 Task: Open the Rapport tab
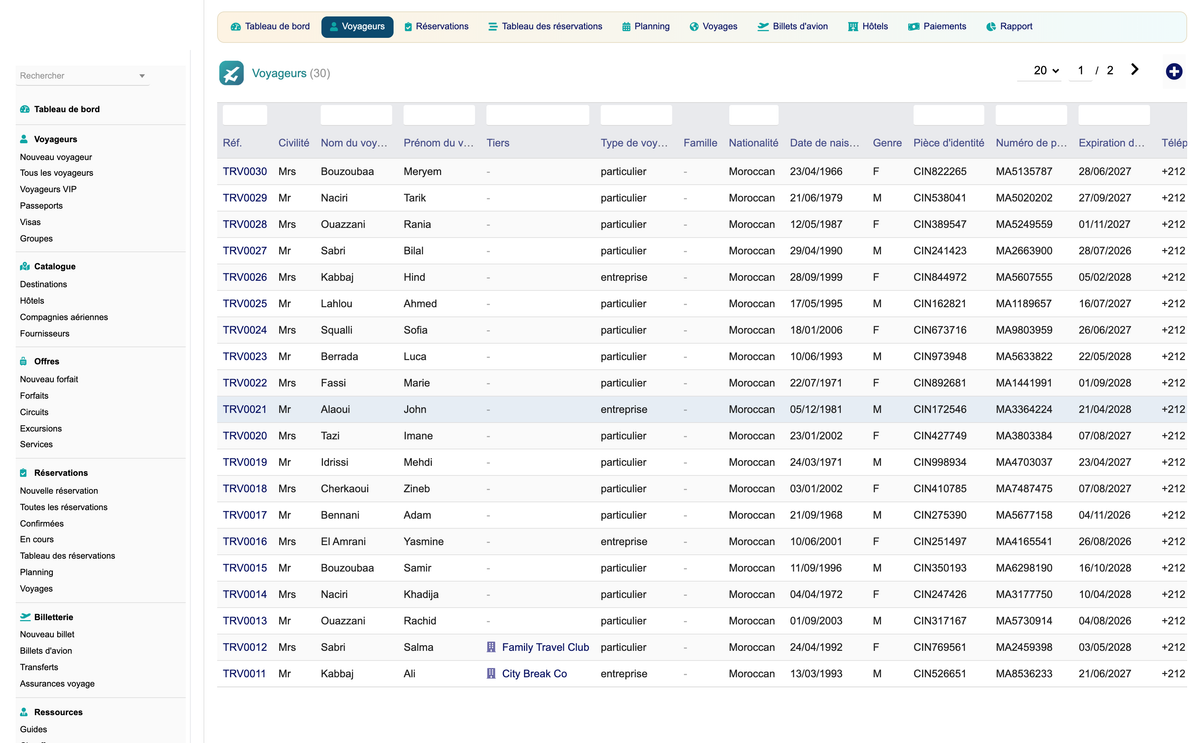(x=1009, y=27)
